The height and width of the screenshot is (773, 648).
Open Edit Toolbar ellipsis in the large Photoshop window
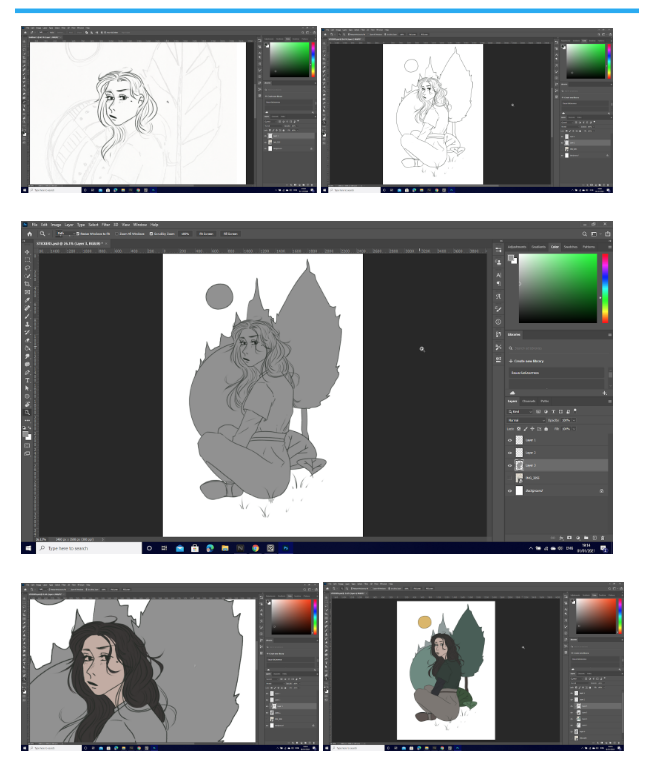27,420
